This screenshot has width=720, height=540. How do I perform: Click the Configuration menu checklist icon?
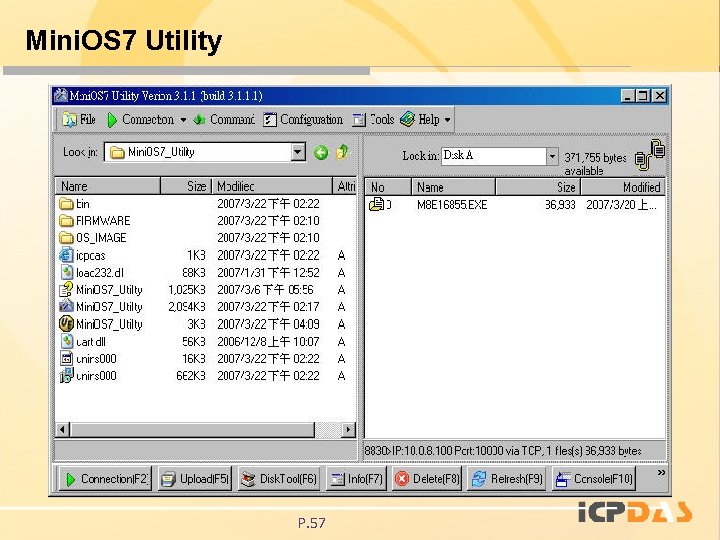[x=270, y=120]
